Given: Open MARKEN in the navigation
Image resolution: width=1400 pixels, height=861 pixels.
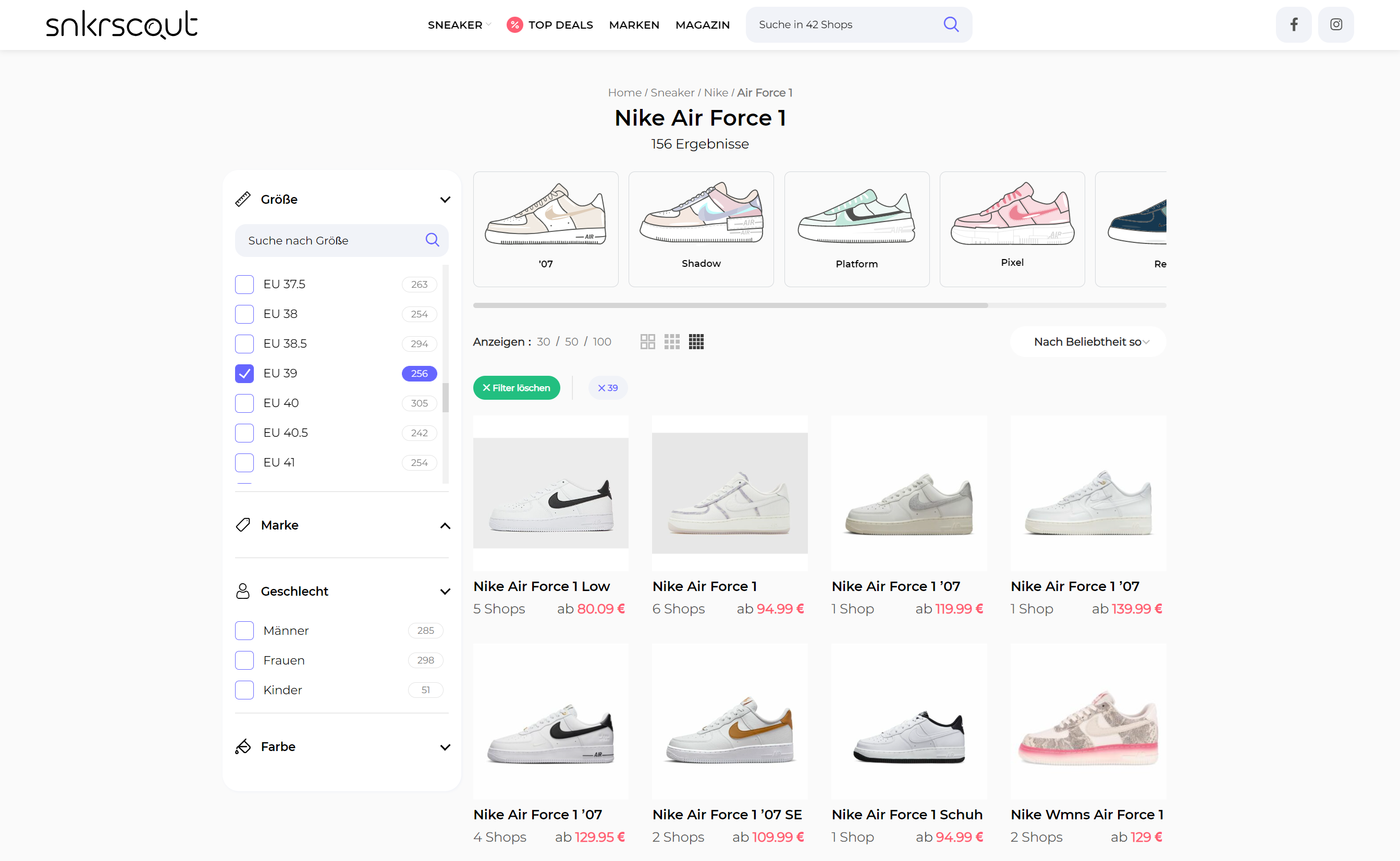Looking at the screenshot, I should (634, 25).
